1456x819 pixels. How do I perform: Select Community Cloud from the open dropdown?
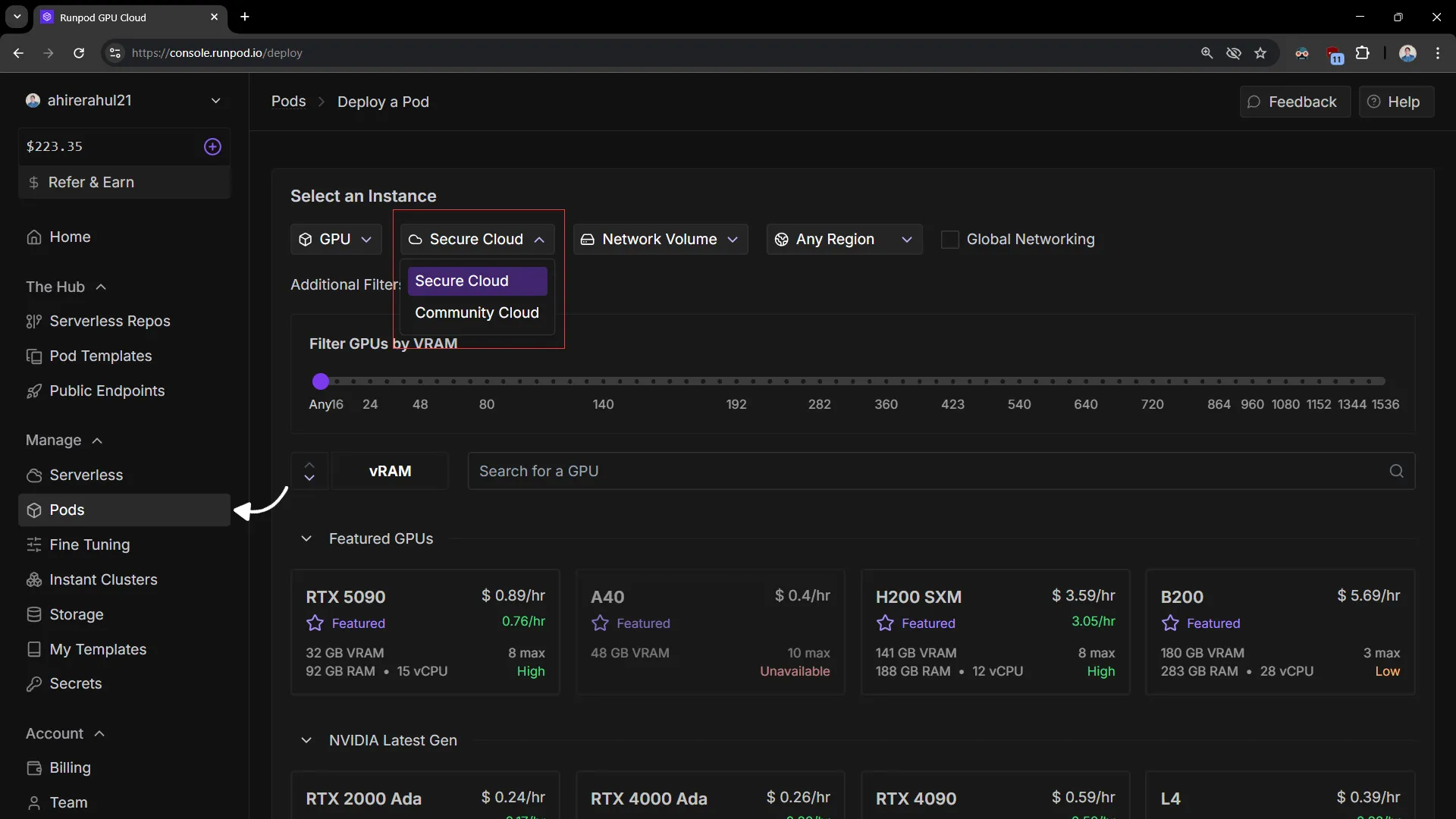476,312
